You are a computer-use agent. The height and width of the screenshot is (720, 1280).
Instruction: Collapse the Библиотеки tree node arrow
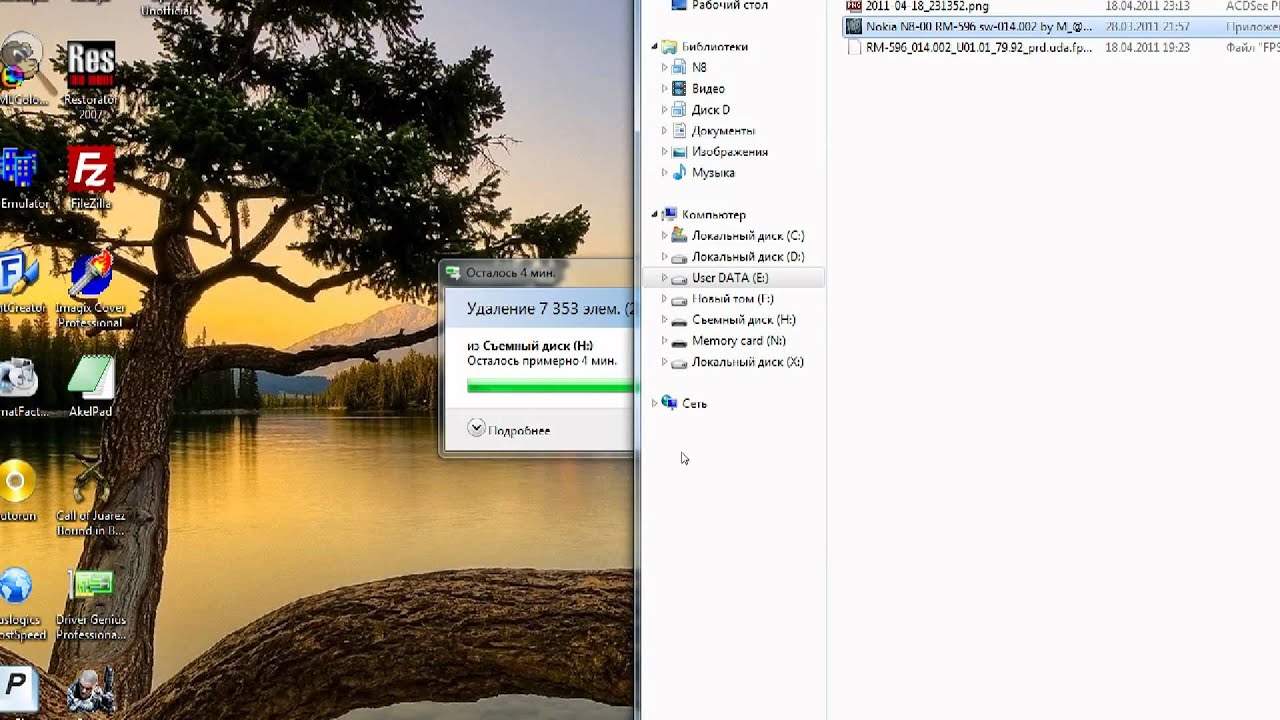click(655, 47)
